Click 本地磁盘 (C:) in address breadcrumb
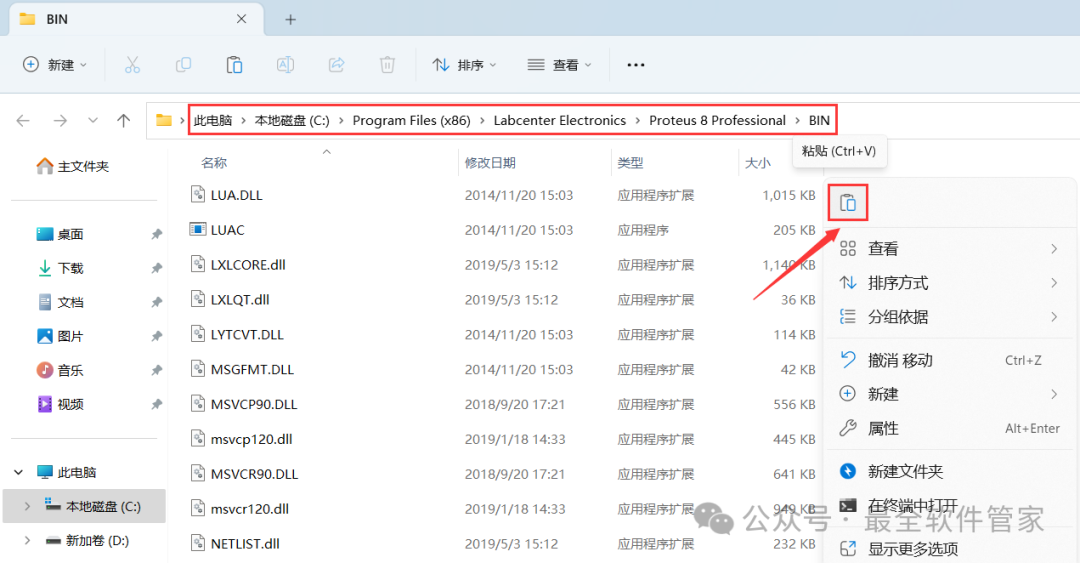The width and height of the screenshot is (1080, 563). 292,121
